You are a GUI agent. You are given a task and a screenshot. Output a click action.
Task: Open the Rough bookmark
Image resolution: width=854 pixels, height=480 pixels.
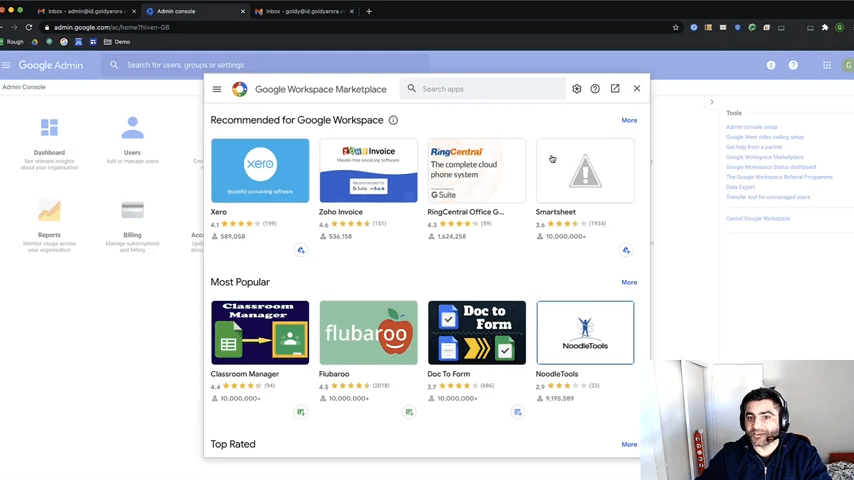12,42
